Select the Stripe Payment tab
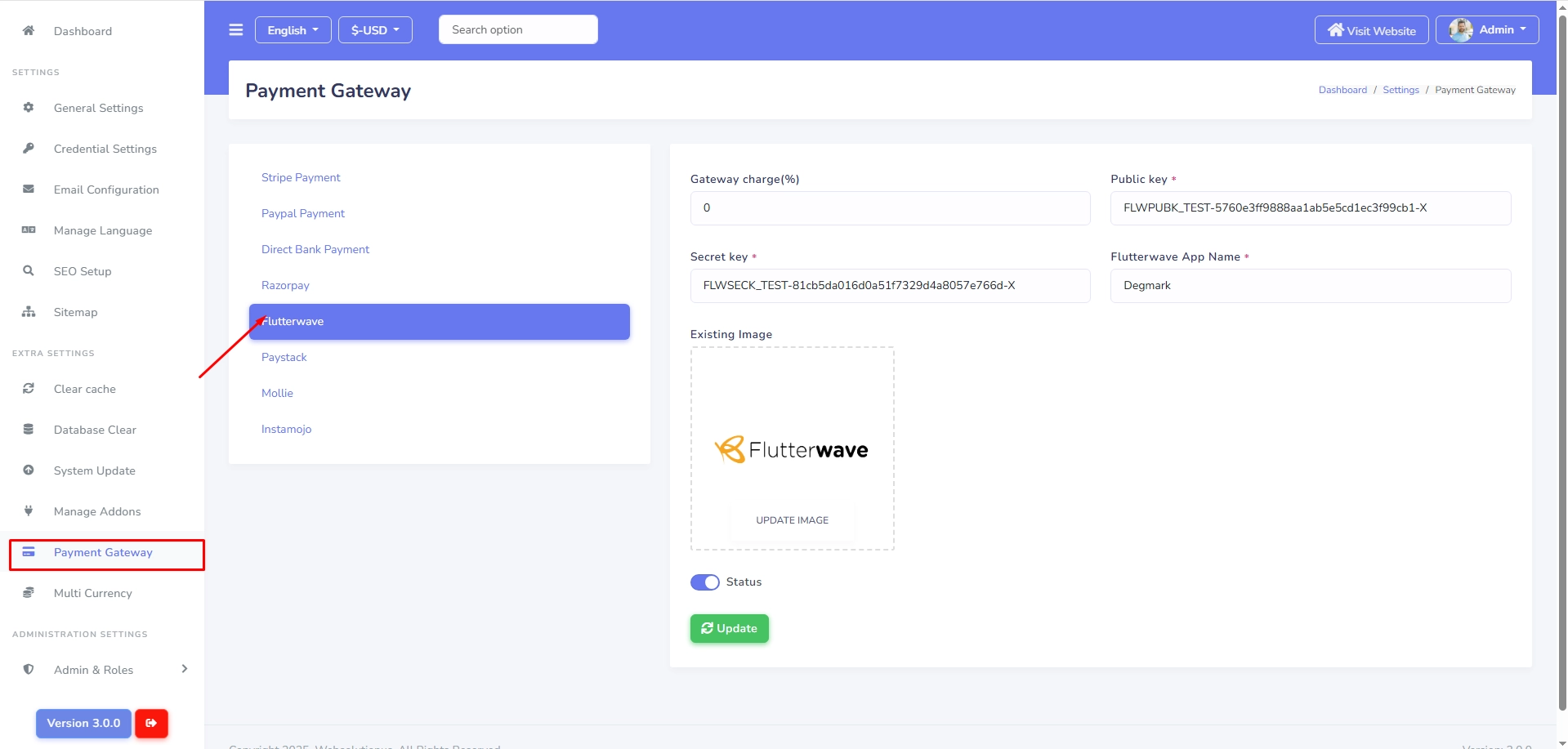The height and width of the screenshot is (749, 1568). tap(301, 177)
